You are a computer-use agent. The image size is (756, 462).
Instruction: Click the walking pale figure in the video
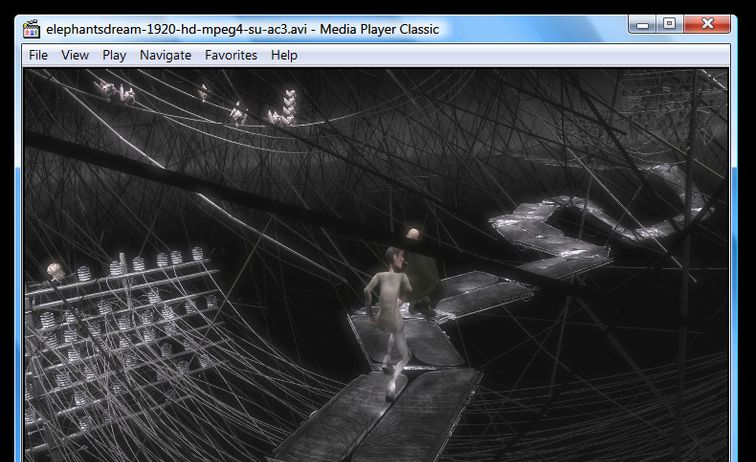point(388,310)
